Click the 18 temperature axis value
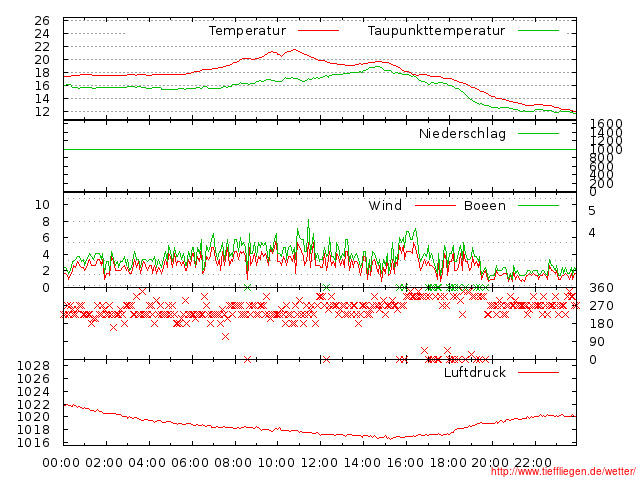The height and width of the screenshot is (480, 640). (x=42, y=73)
